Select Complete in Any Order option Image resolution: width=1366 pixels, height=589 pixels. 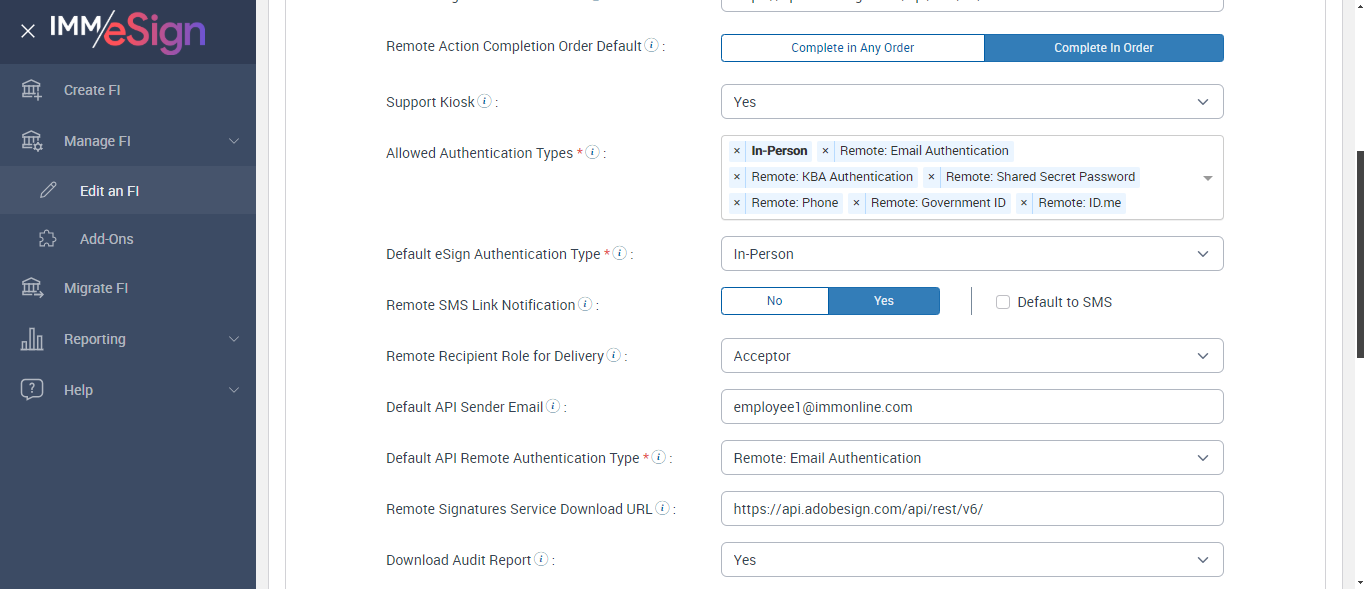tap(852, 48)
